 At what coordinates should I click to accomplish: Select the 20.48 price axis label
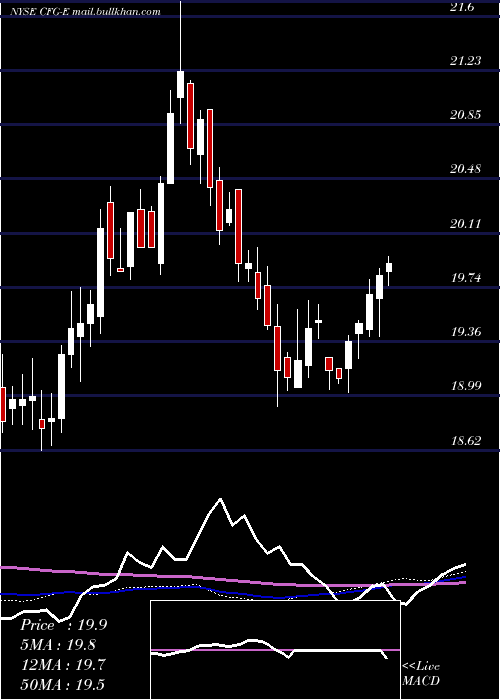pos(466,169)
